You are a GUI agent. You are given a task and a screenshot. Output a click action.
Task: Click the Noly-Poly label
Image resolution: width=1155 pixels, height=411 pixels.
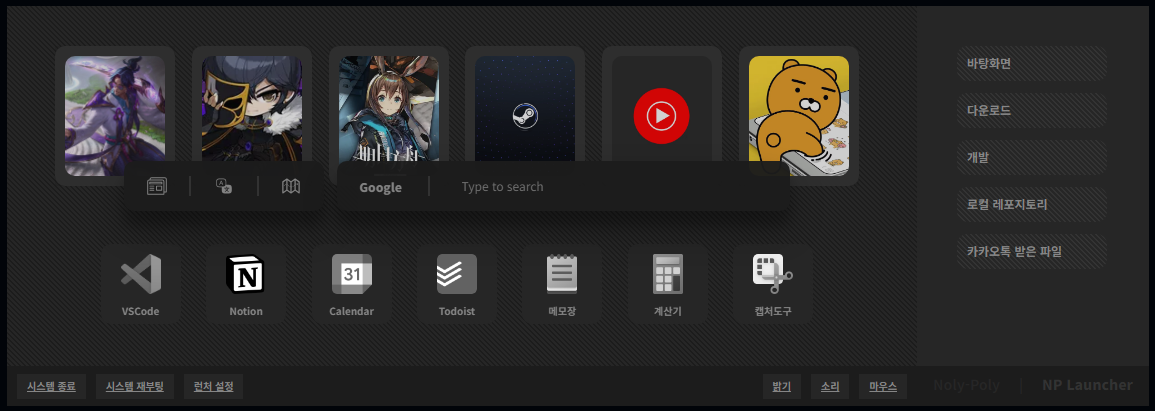pos(966,385)
